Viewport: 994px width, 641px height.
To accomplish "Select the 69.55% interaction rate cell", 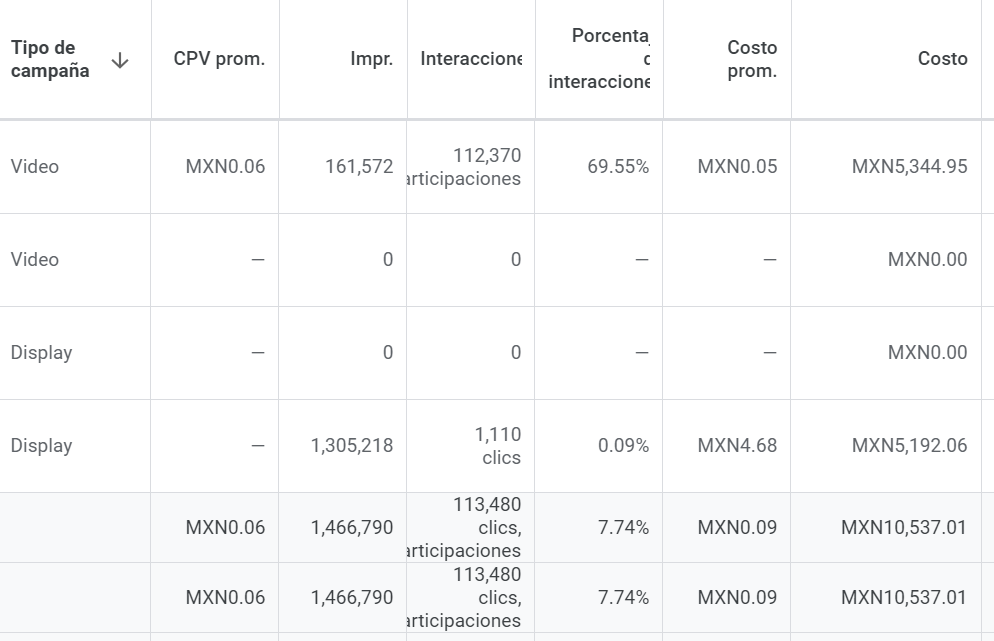I will 618,167.
